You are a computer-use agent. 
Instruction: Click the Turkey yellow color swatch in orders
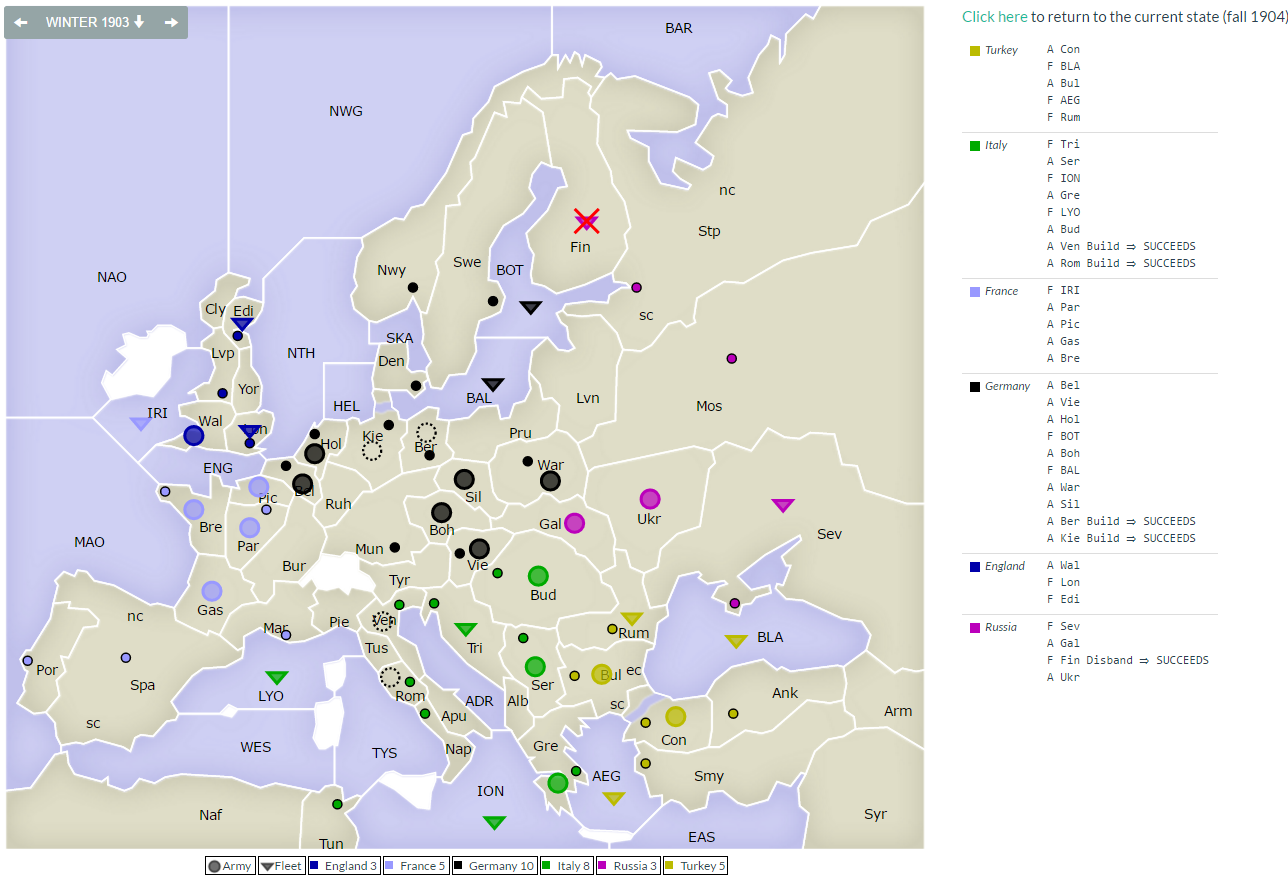click(x=975, y=50)
